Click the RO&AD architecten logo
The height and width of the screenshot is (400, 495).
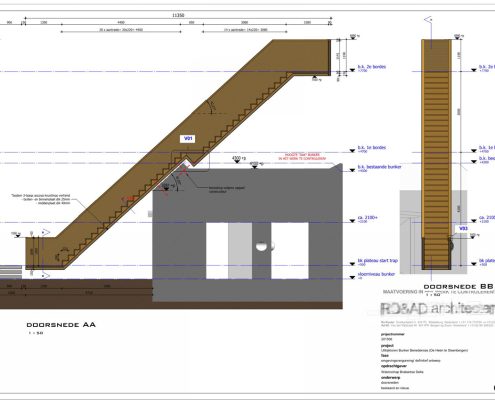pos(437,309)
